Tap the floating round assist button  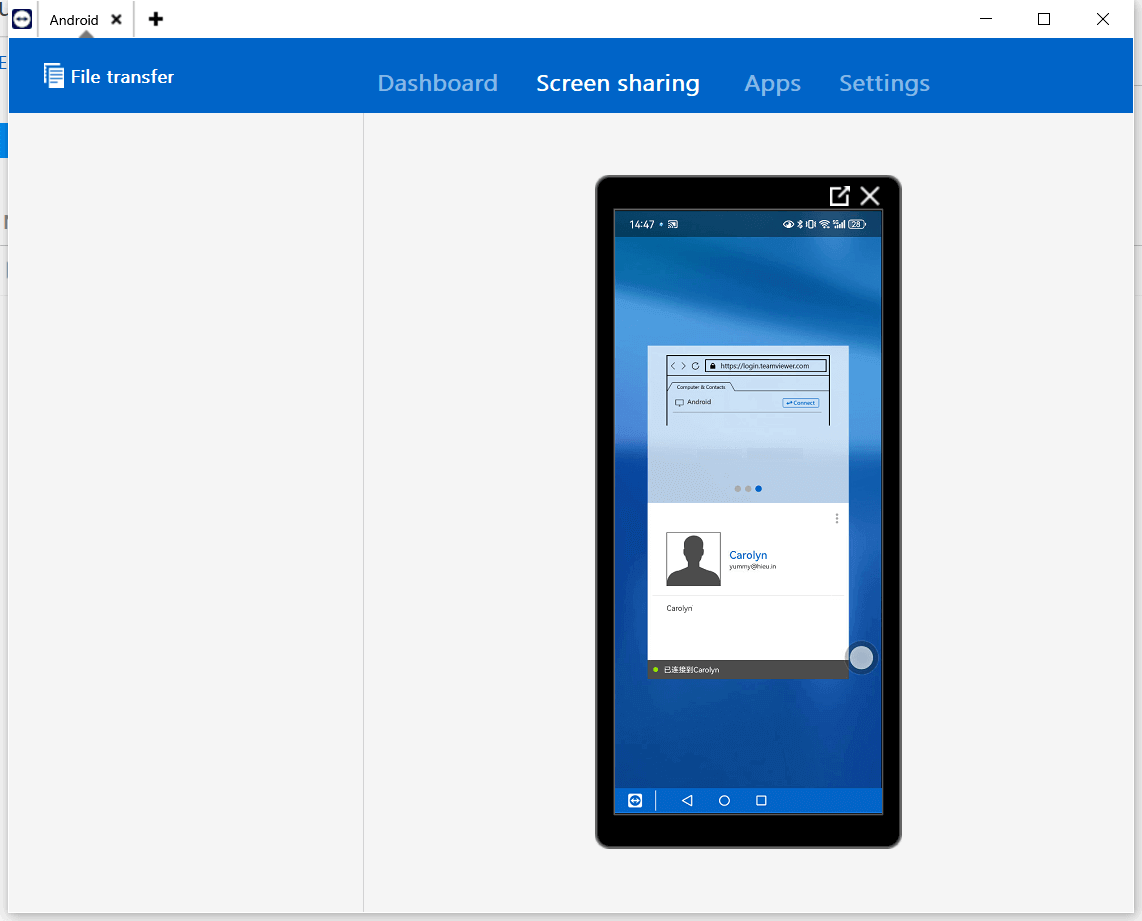coord(861,657)
